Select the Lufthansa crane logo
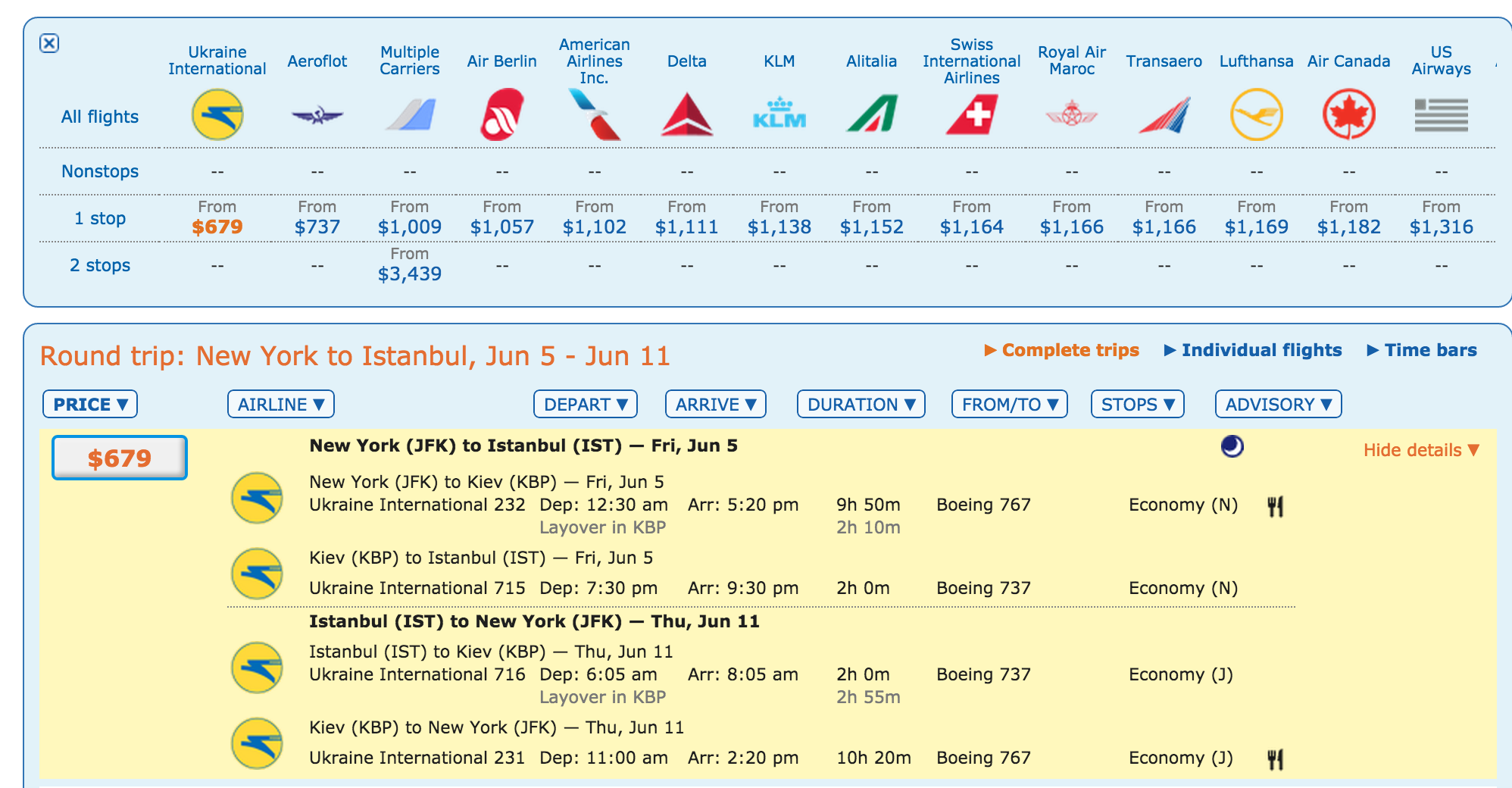 [1257, 114]
